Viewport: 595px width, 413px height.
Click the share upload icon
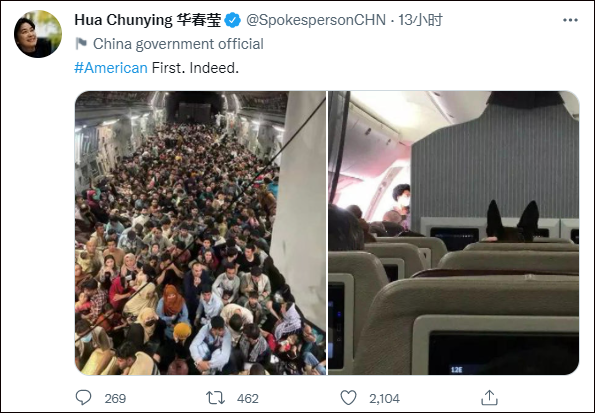click(x=489, y=397)
